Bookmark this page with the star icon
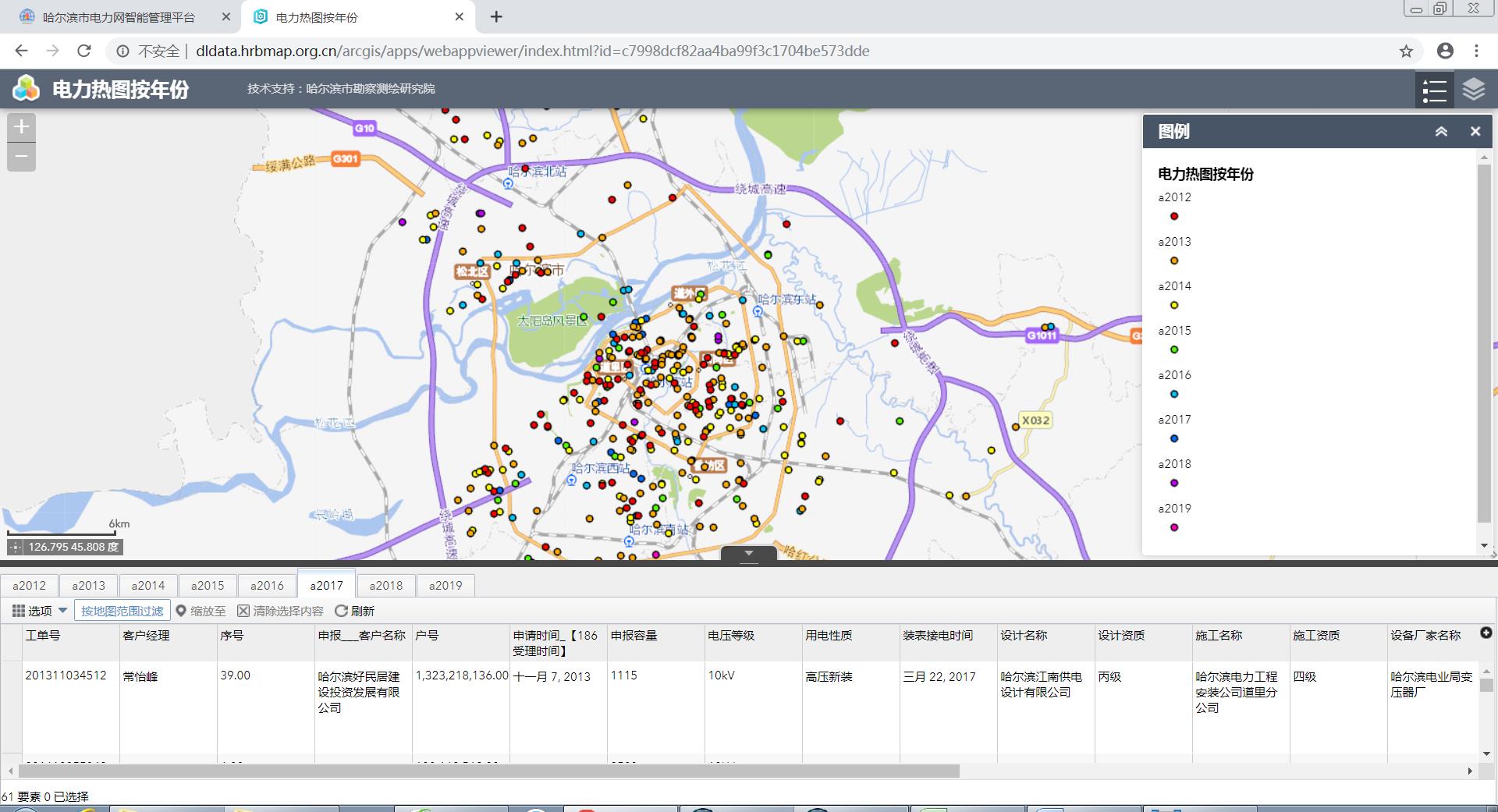The width and height of the screenshot is (1498, 812). tap(1406, 51)
